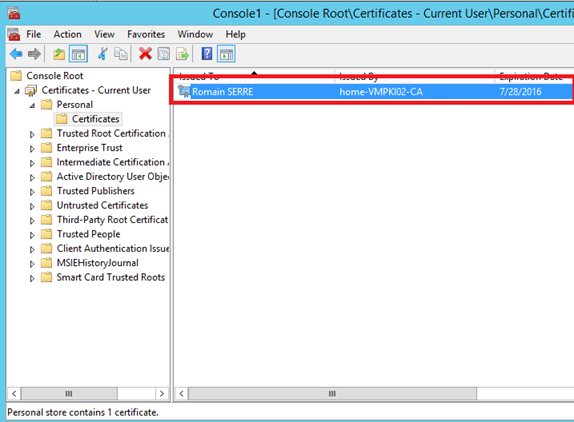The height and width of the screenshot is (422, 574).
Task: Open Help via blue question mark icon
Action: click(x=207, y=54)
